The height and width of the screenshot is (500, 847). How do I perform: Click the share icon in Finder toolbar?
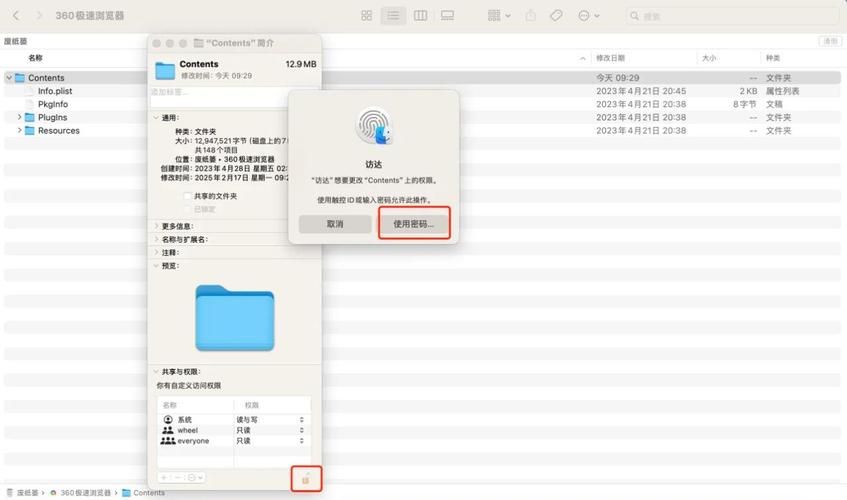click(x=530, y=16)
